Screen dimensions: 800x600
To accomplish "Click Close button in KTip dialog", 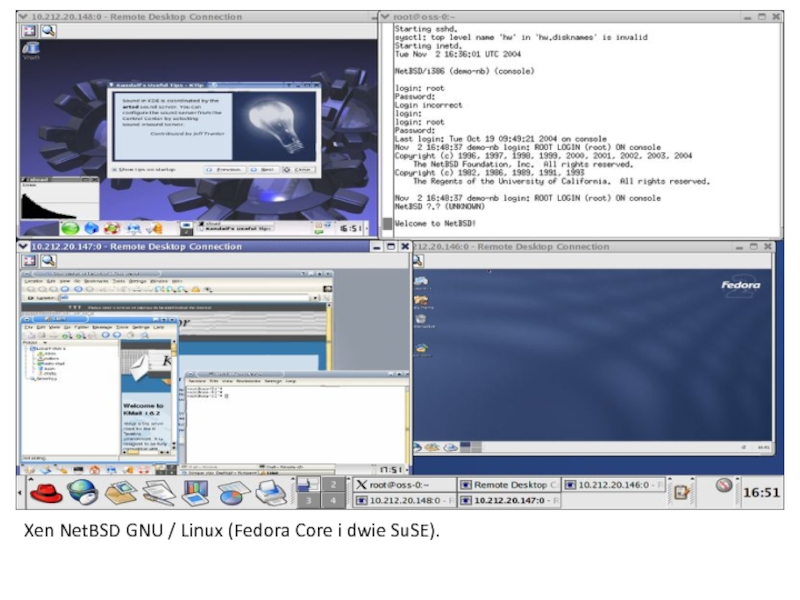I will coord(298,169).
